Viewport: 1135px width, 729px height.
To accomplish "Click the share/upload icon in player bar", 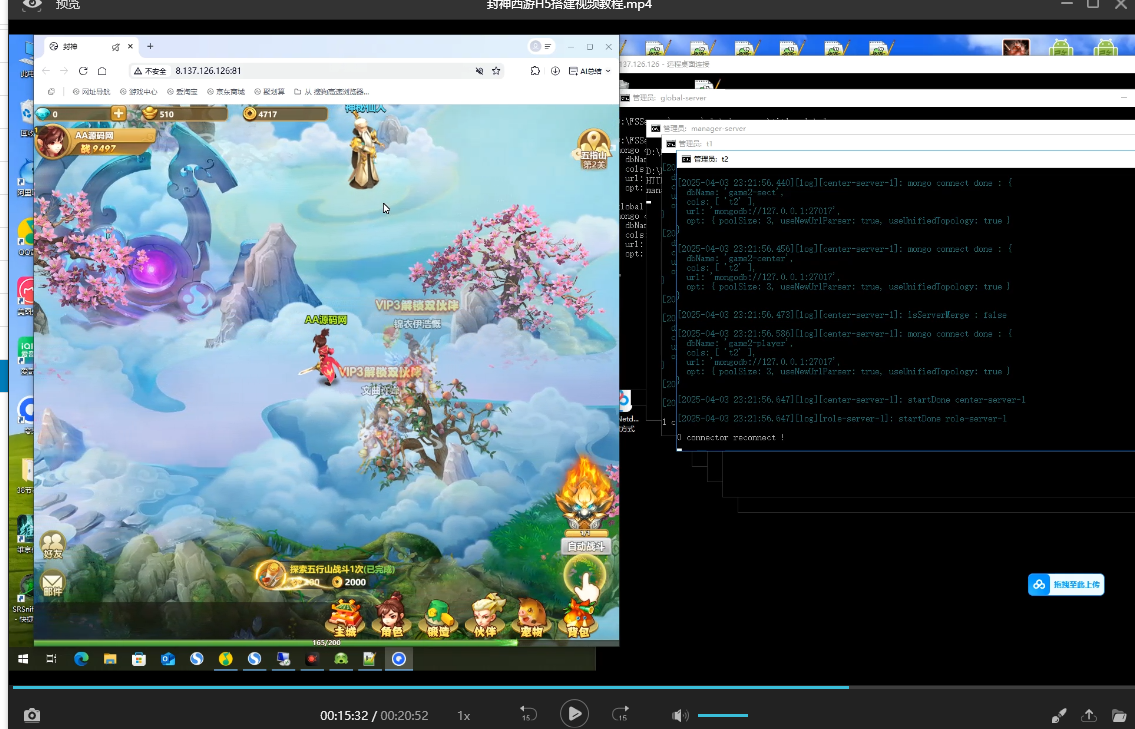I will [1089, 716].
